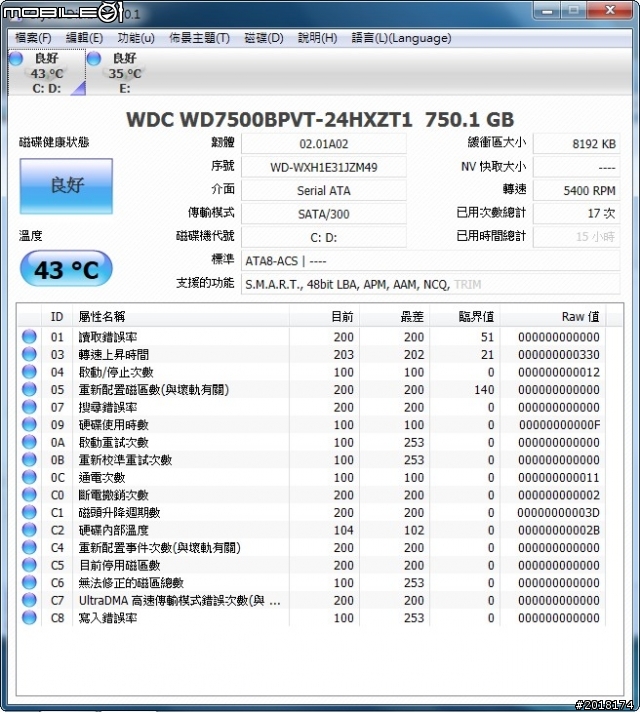Click the 臨界值 column header
Image resolution: width=640 pixels, height=713 pixels.
coord(465,316)
